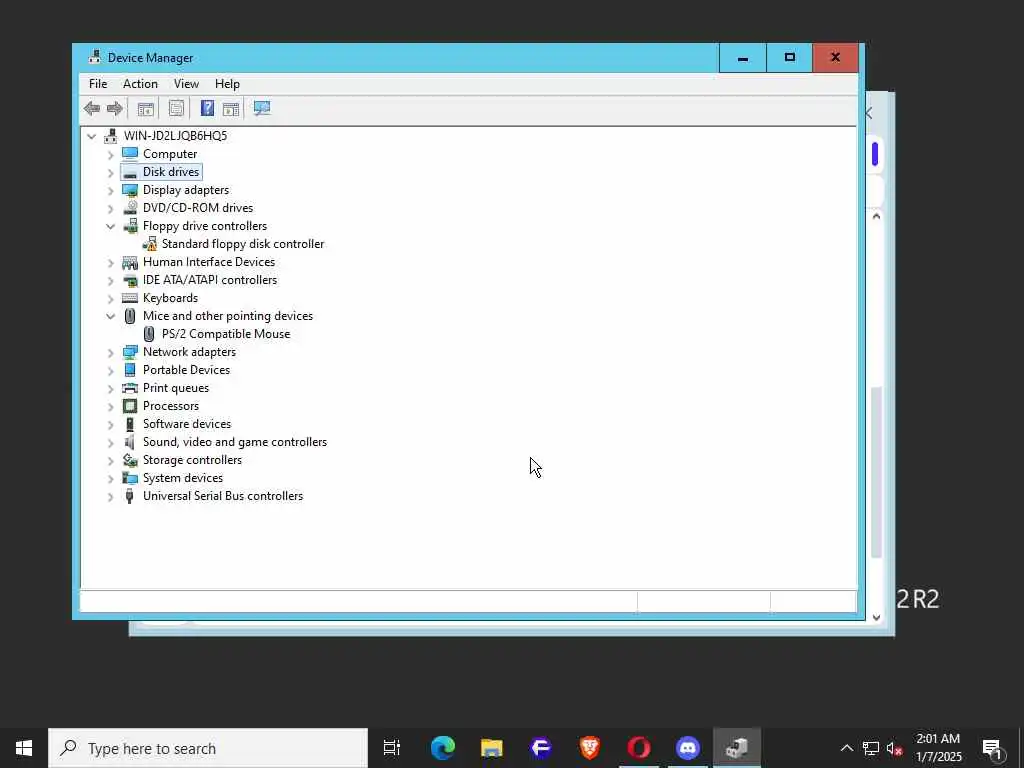Click the network tray icon

tap(871, 748)
